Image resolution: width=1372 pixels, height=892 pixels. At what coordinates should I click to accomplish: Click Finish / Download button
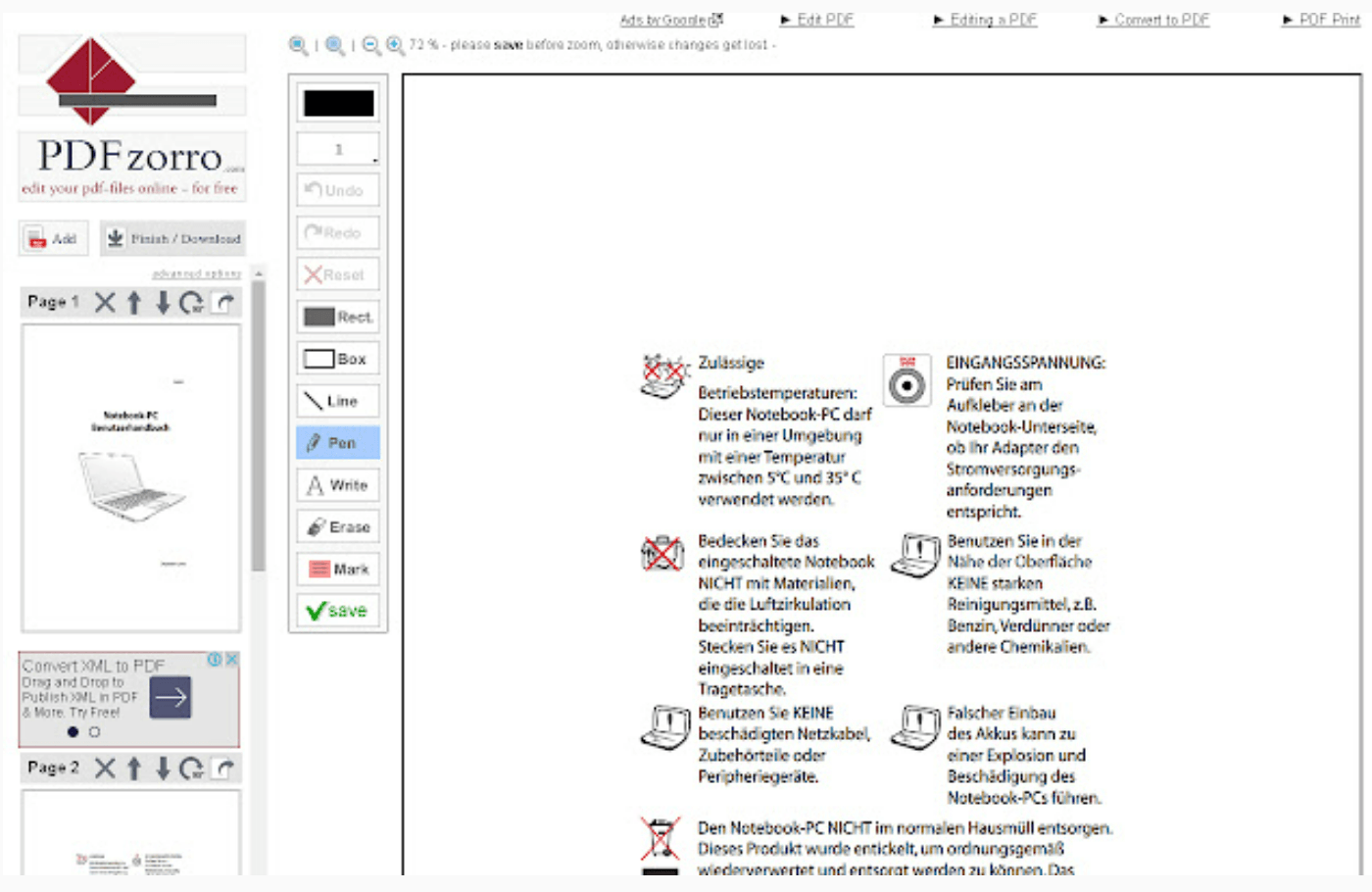click(172, 238)
